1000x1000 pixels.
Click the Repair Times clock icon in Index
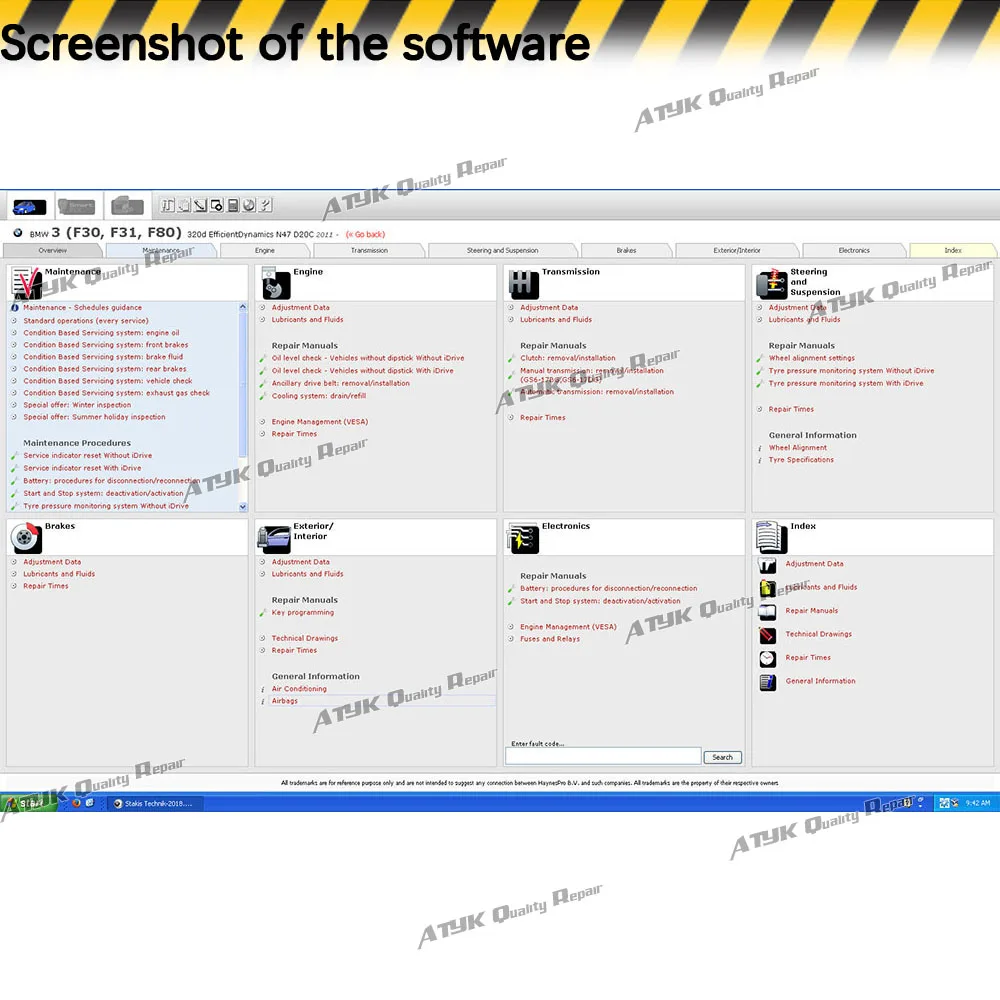[x=767, y=658]
